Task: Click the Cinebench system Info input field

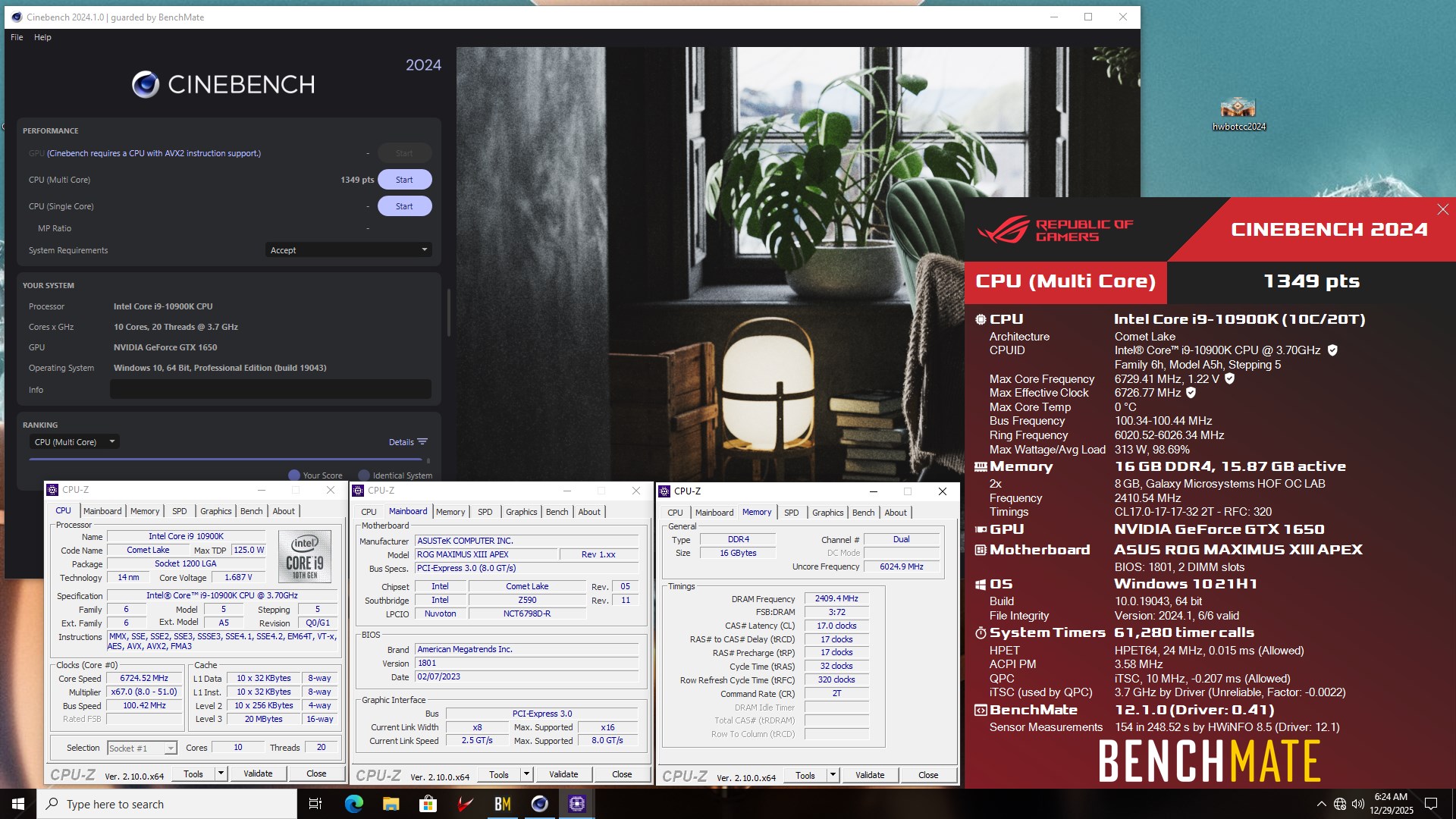Action: [271, 390]
